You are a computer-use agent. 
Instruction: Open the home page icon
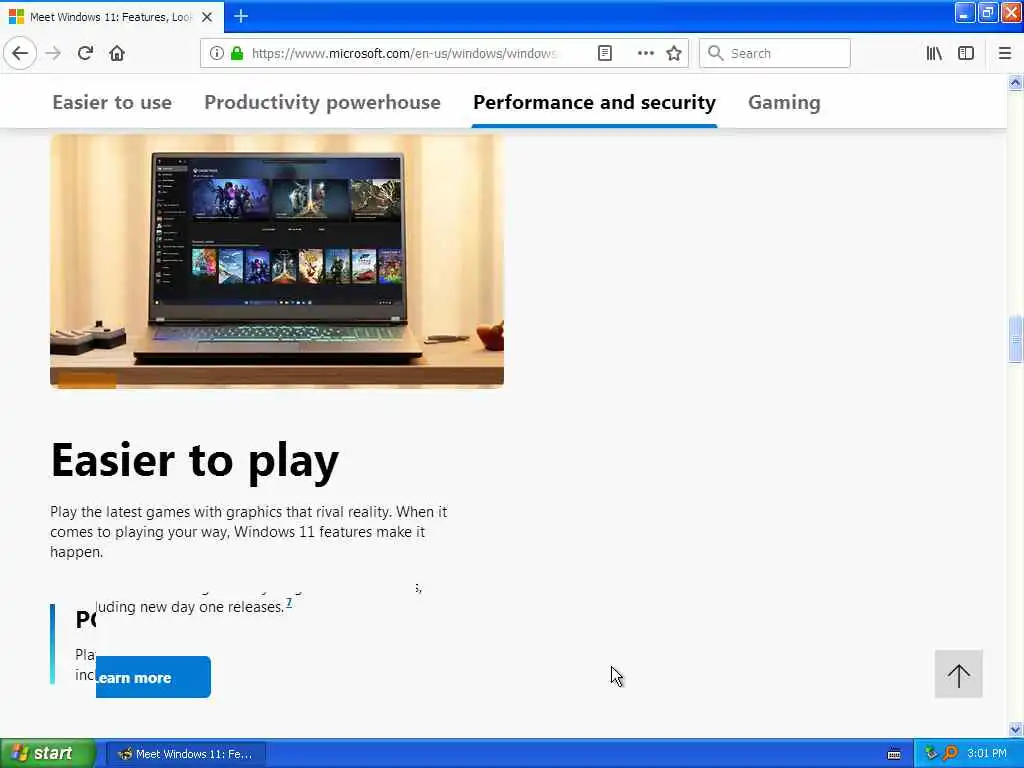coord(117,54)
